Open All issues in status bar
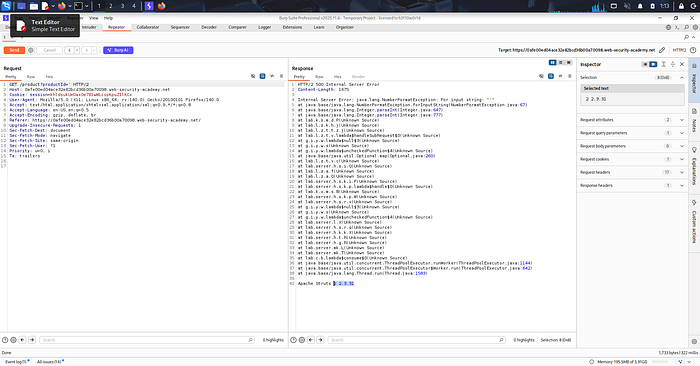 [50, 362]
